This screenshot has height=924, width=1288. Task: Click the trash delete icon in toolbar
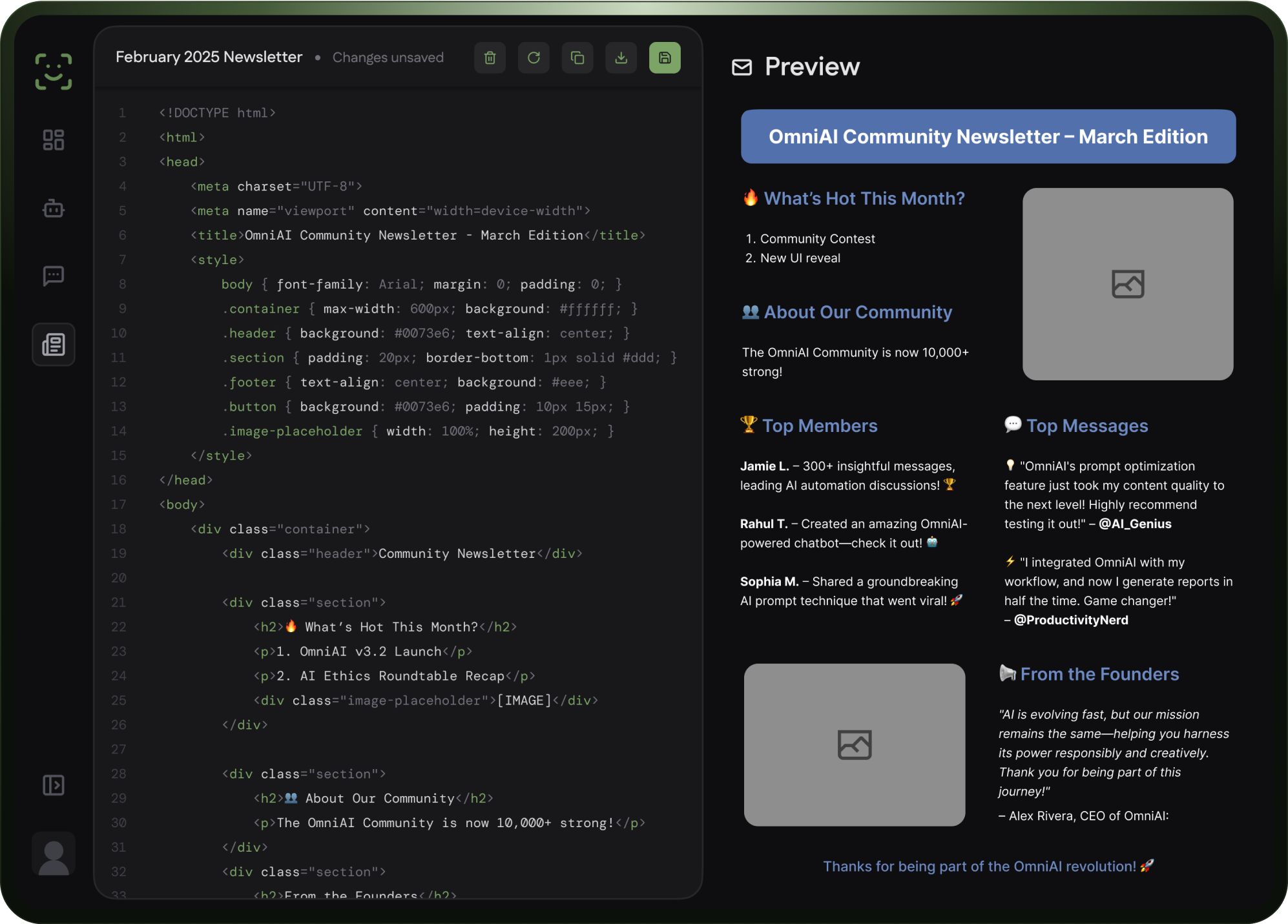(490, 58)
